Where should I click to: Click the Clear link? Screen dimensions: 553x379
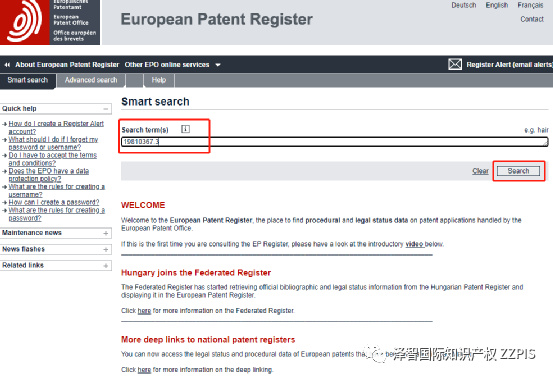pyautogui.click(x=480, y=171)
